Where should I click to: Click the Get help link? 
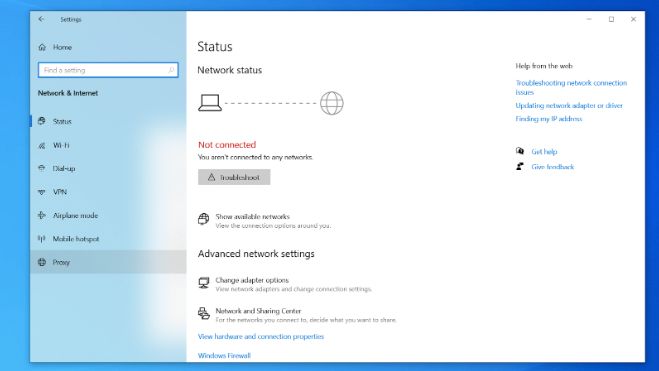click(544, 152)
